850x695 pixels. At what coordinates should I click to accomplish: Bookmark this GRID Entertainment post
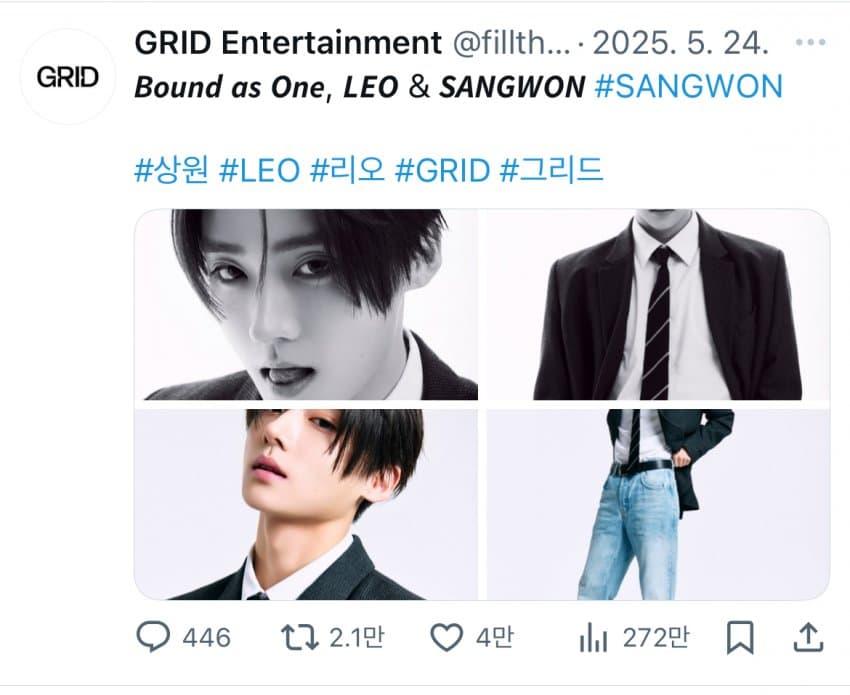[x=740, y=638]
